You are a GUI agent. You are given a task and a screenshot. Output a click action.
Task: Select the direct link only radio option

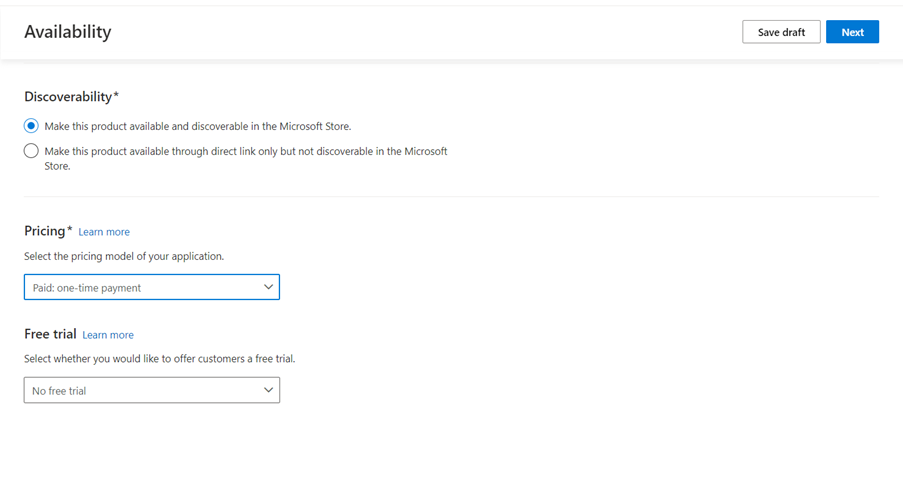point(31,151)
